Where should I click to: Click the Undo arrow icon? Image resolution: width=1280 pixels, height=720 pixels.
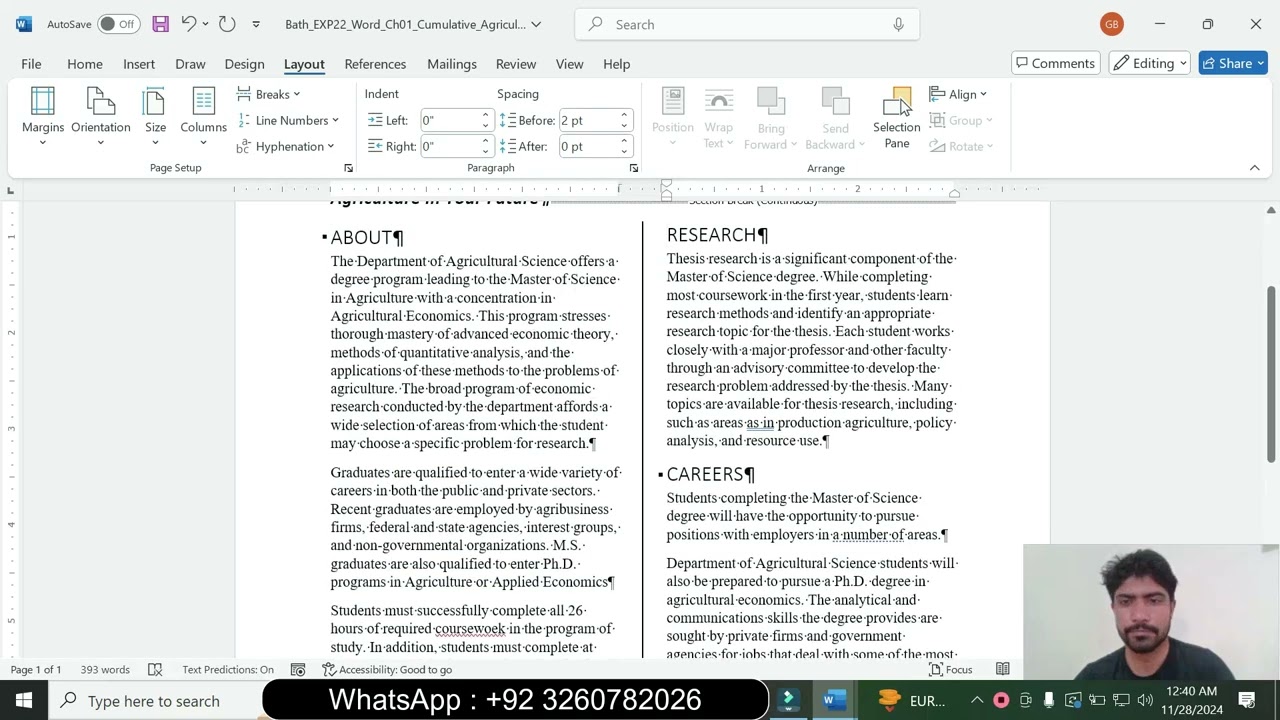pyautogui.click(x=188, y=24)
